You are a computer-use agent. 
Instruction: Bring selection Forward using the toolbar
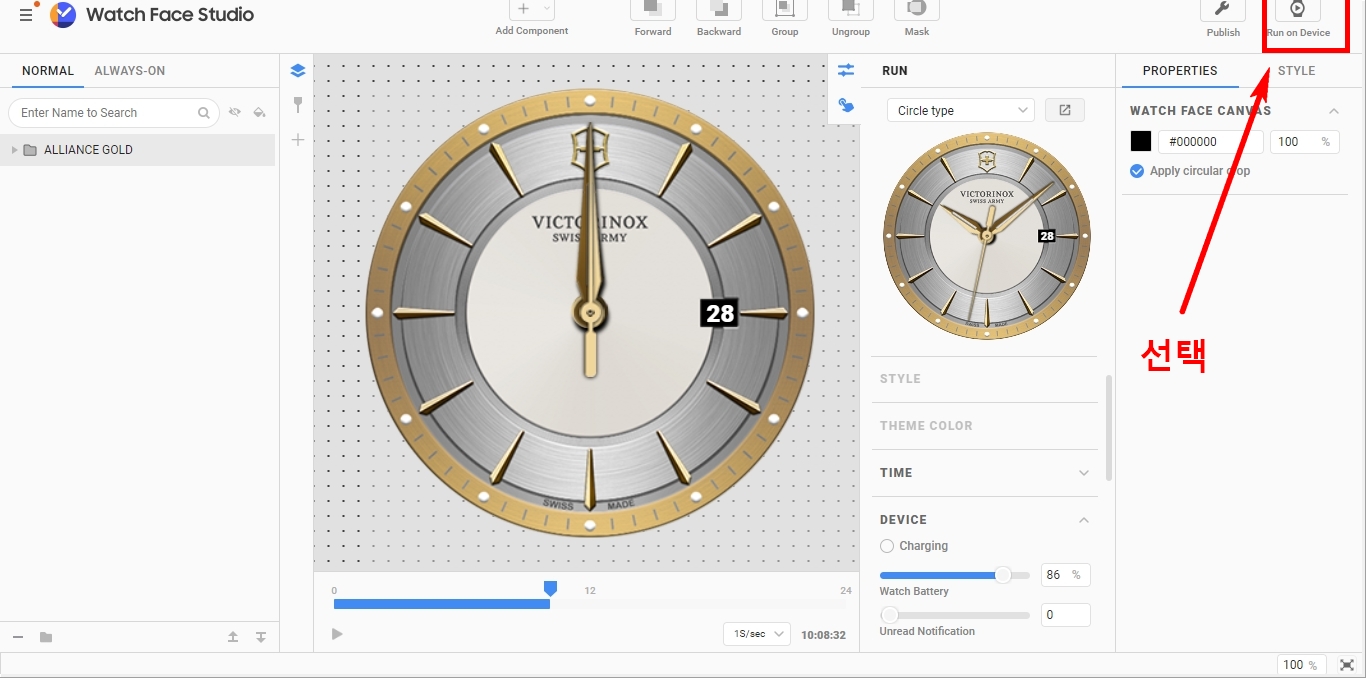653,10
